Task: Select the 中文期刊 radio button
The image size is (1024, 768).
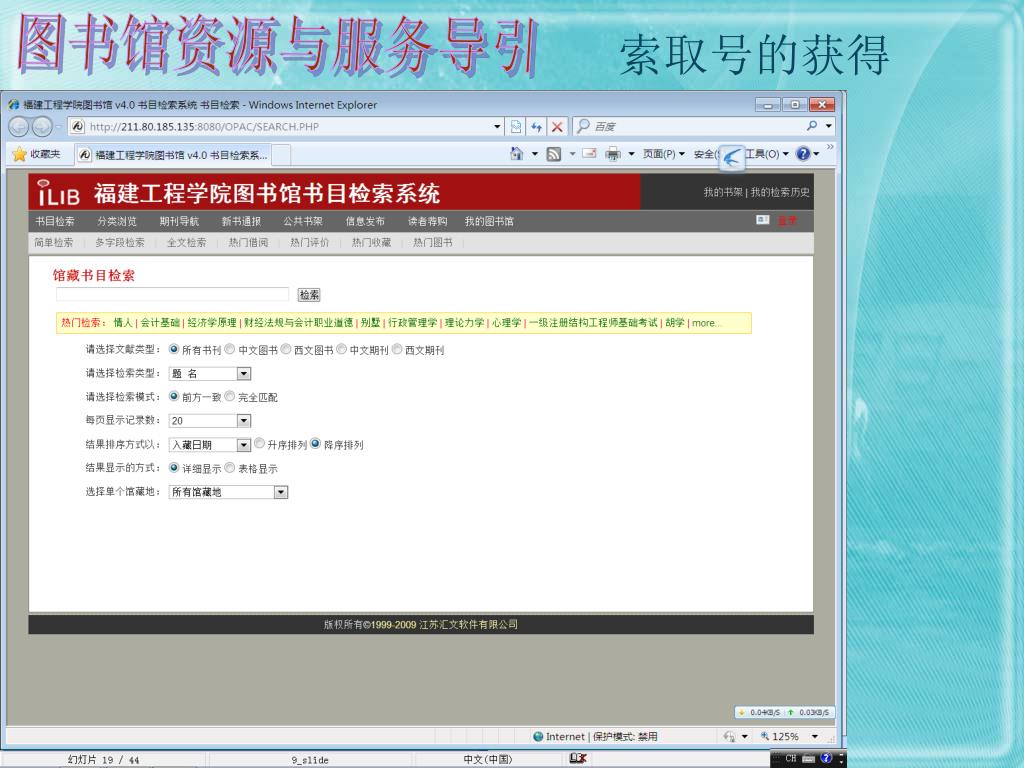Action: tap(342, 349)
